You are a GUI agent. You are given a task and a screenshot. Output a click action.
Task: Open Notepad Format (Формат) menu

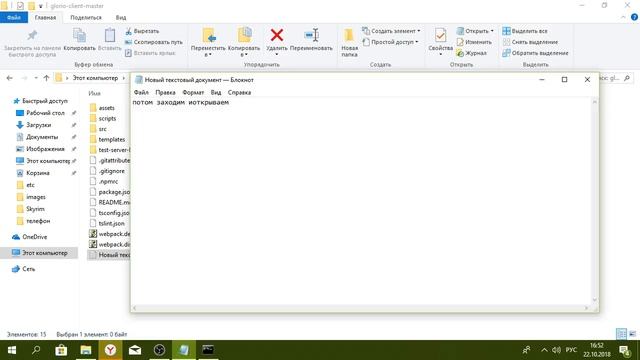click(x=193, y=93)
